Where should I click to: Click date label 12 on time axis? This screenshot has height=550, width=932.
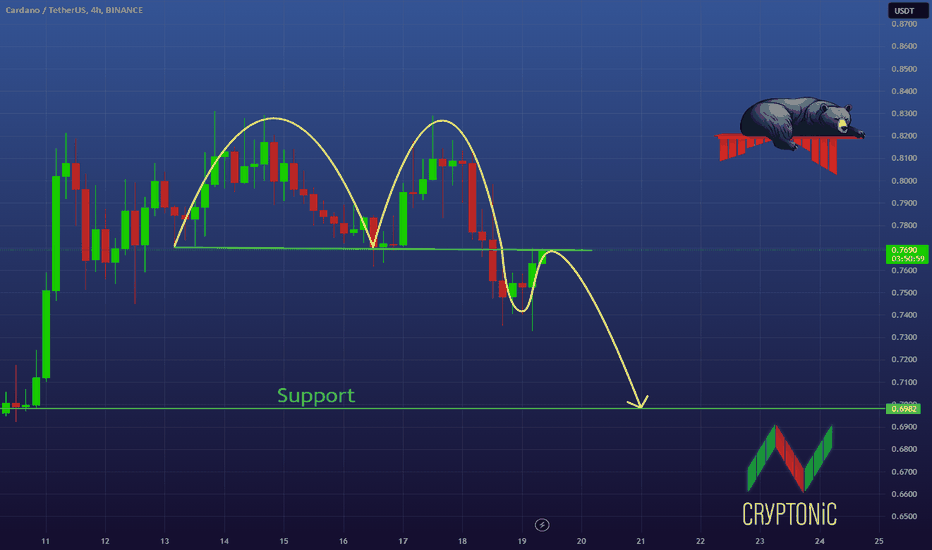[x=105, y=541]
